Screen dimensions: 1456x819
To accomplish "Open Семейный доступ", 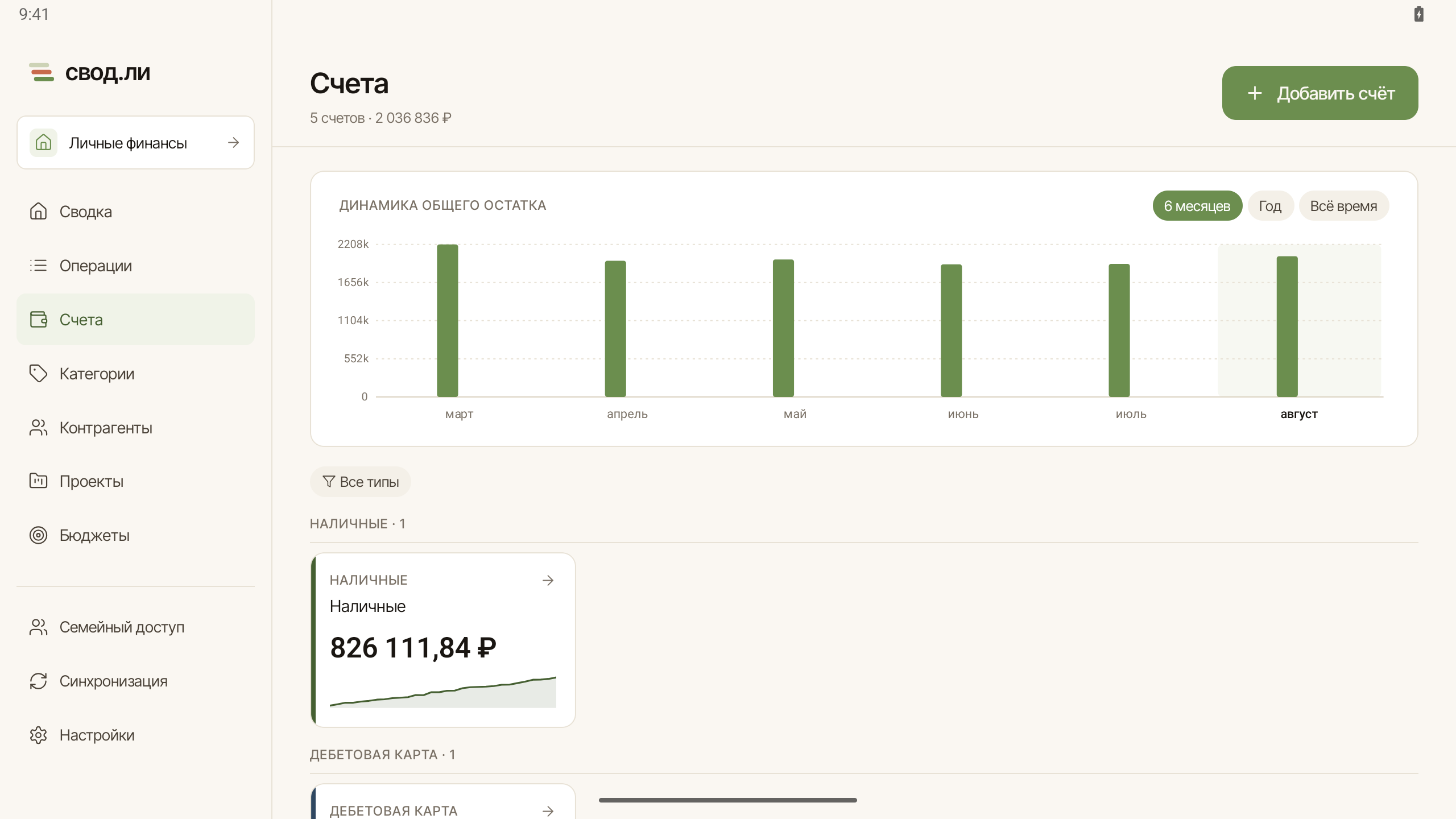I will tap(135, 627).
